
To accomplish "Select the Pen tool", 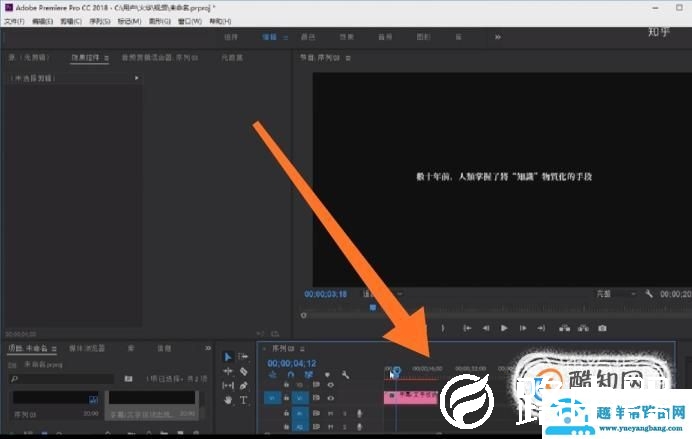I will [x=243, y=385].
